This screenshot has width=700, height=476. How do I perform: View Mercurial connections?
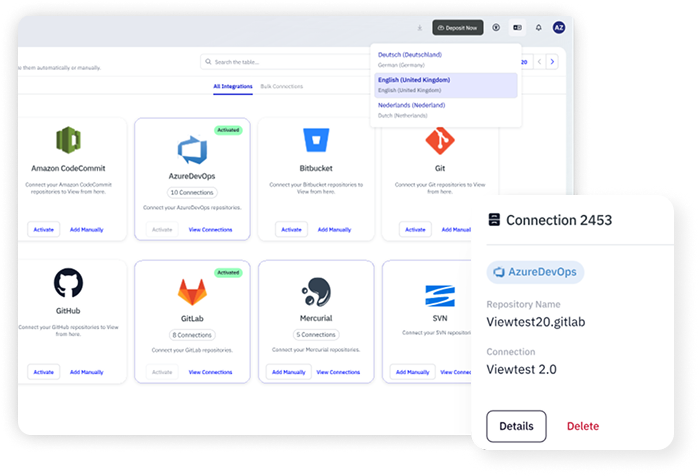click(338, 372)
